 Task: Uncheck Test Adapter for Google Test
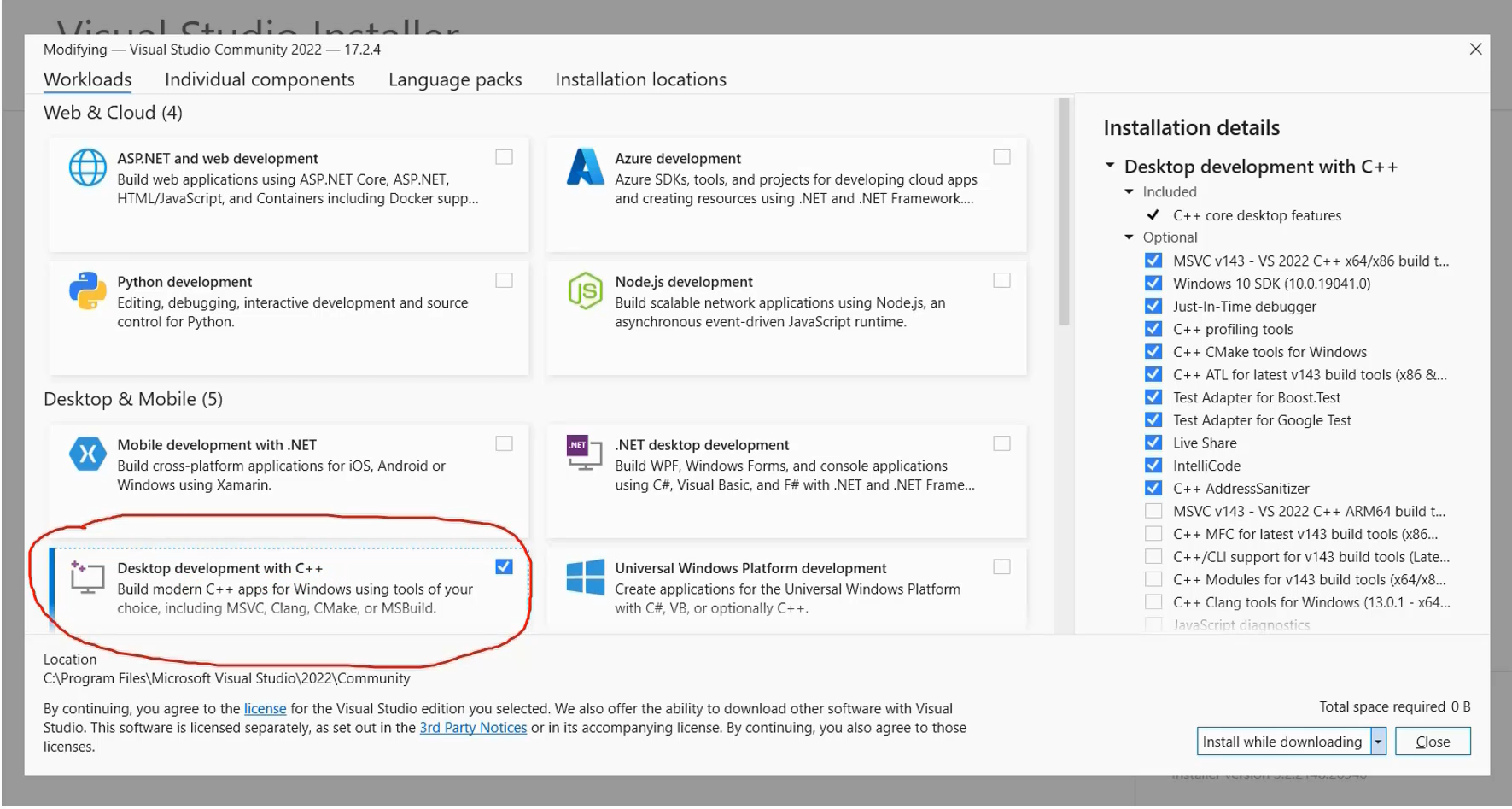pos(1153,419)
